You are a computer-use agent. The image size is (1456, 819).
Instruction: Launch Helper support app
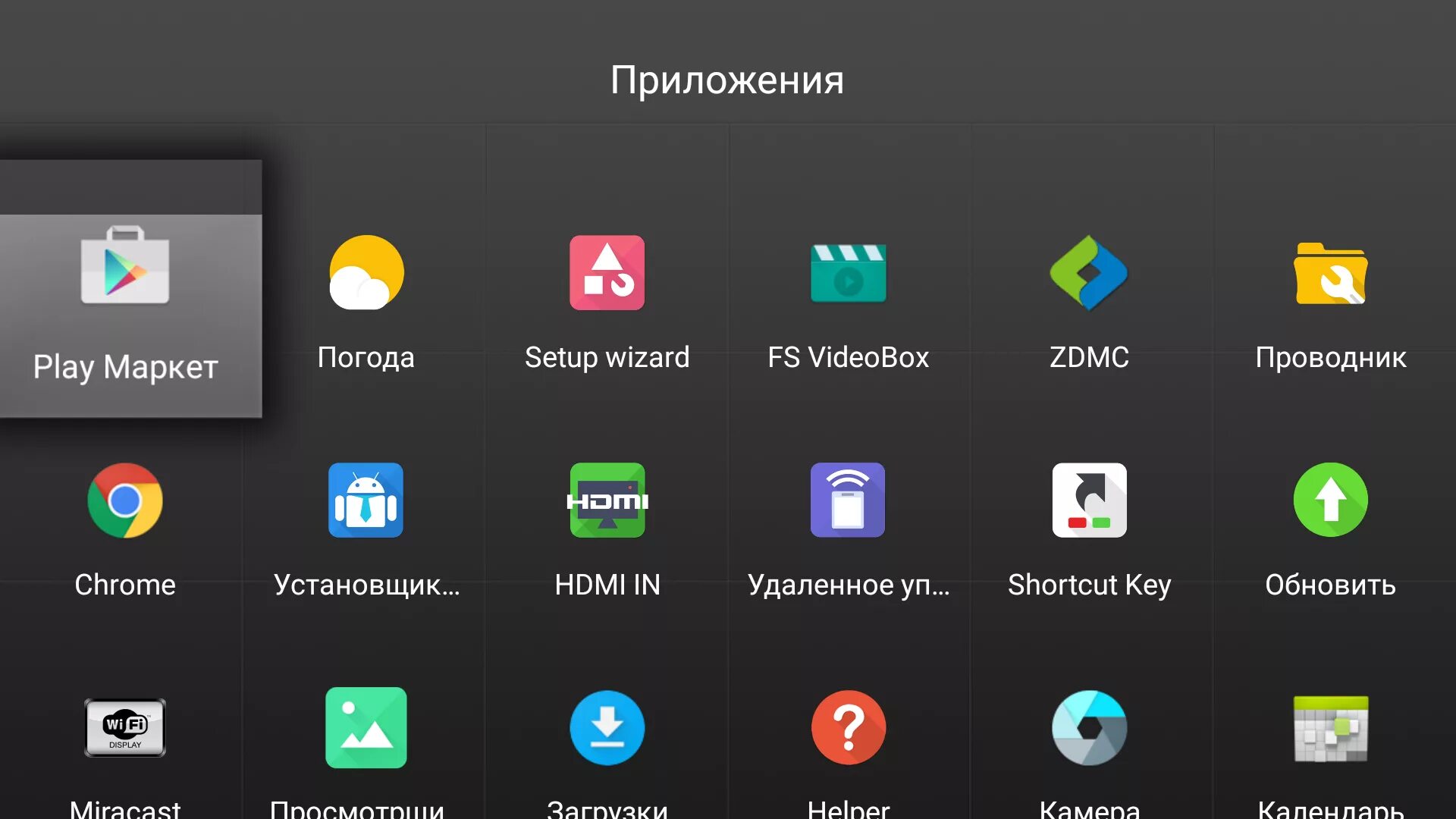tap(848, 727)
